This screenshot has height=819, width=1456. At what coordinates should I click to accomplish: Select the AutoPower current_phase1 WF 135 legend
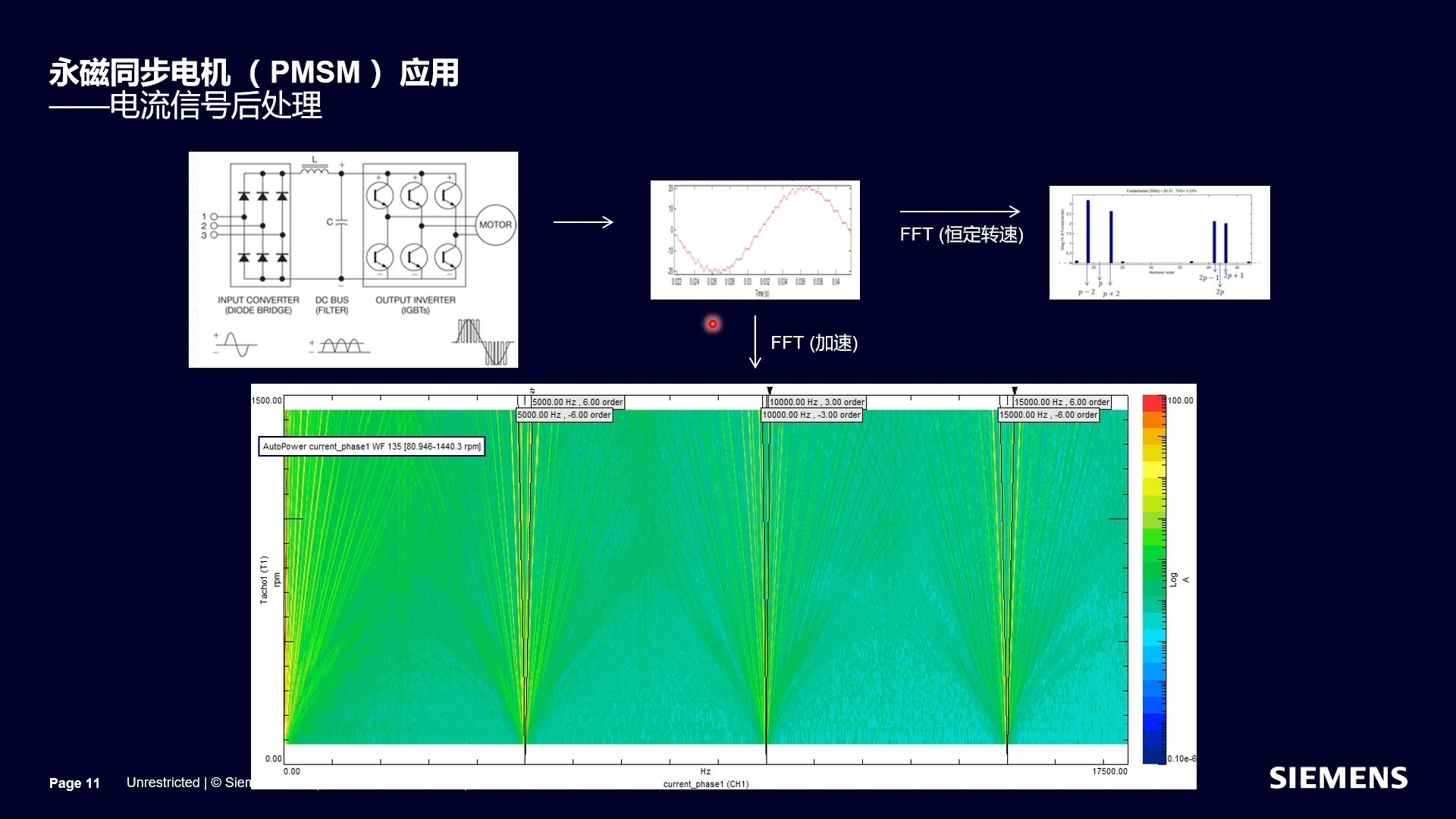[372, 447]
